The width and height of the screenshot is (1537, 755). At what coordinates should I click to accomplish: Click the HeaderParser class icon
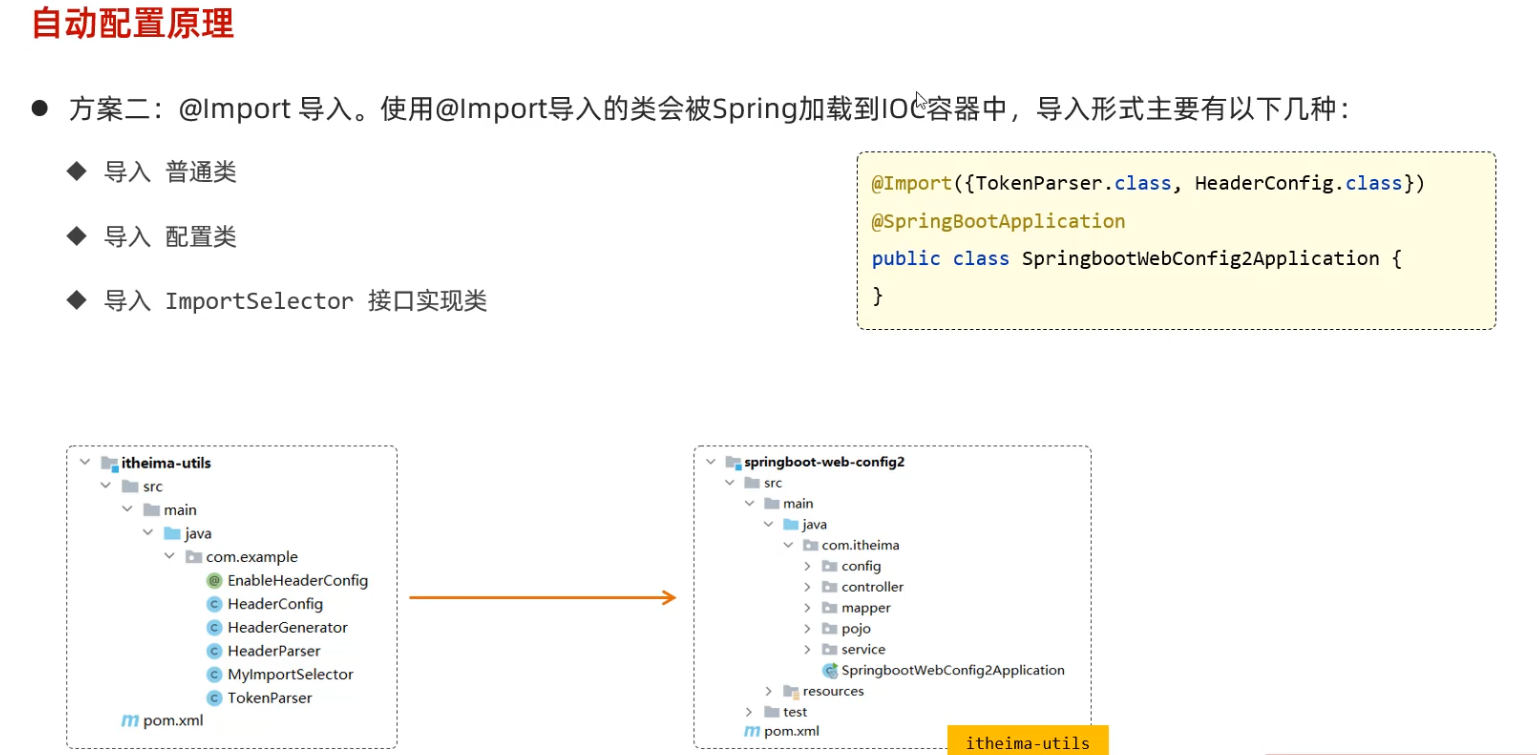click(213, 651)
